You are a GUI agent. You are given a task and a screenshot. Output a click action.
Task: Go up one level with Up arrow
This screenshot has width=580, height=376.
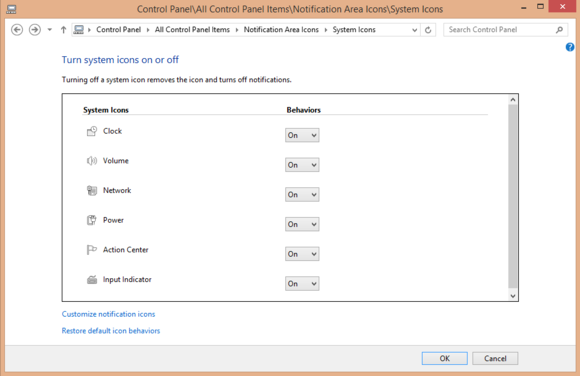pyautogui.click(x=63, y=30)
